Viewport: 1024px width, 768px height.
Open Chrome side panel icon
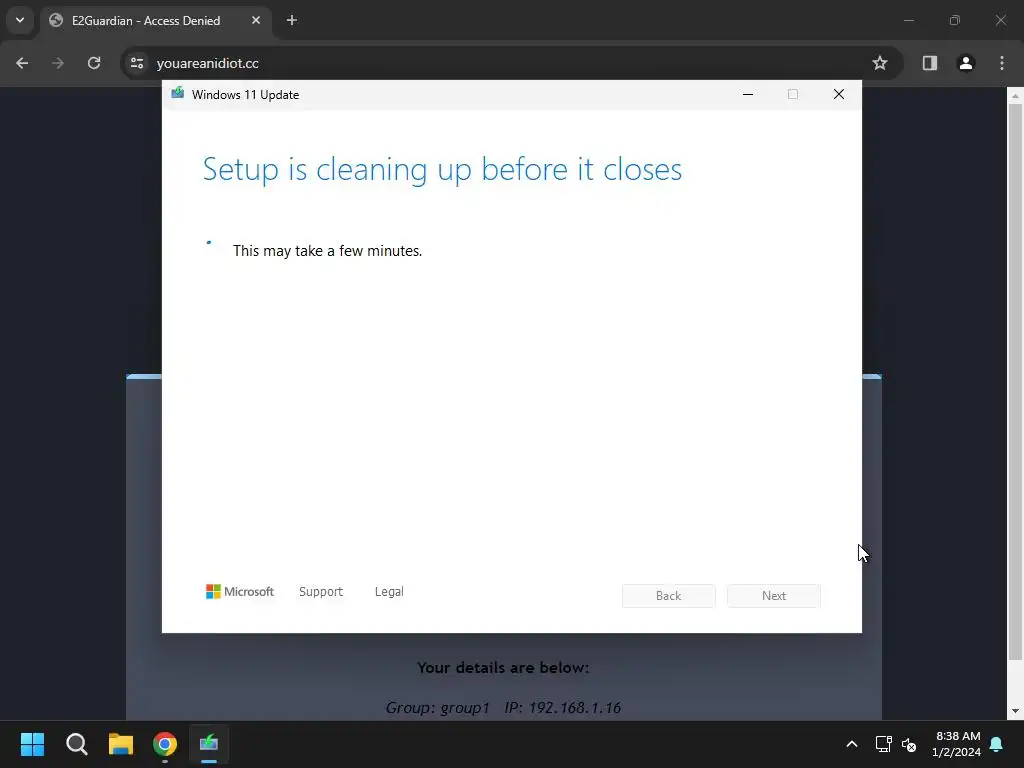pyautogui.click(x=929, y=63)
